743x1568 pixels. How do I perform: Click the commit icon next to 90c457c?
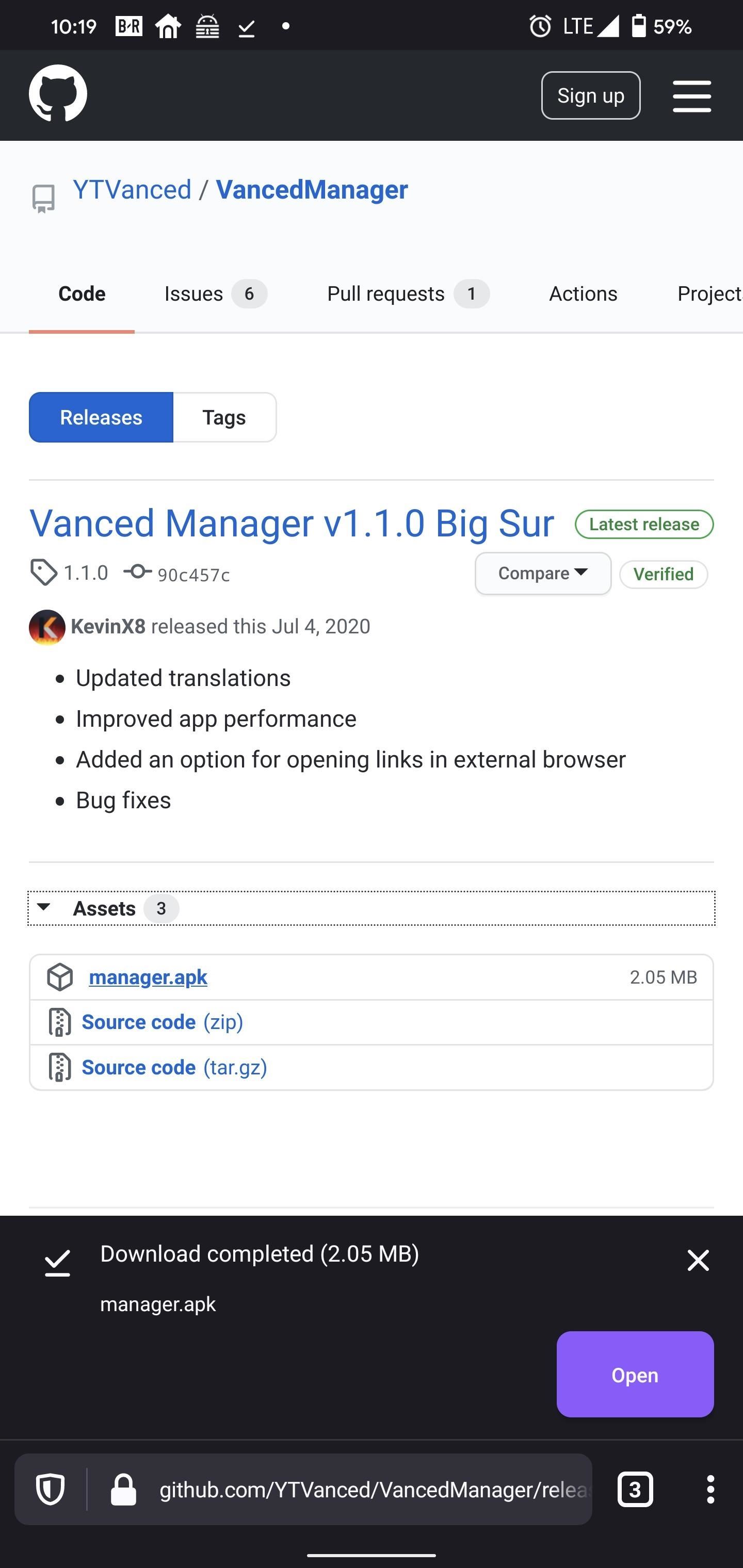pyautogui.click(x=138, y=572)
